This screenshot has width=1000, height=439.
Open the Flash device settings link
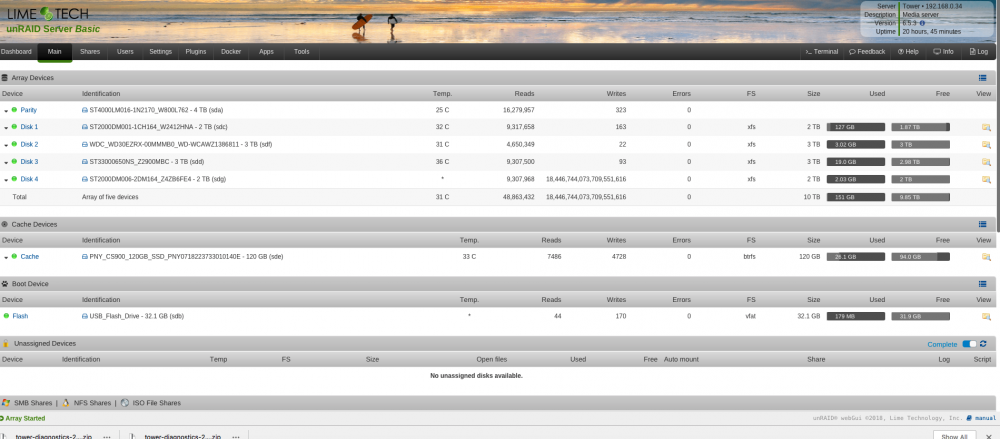pos(20,316)
